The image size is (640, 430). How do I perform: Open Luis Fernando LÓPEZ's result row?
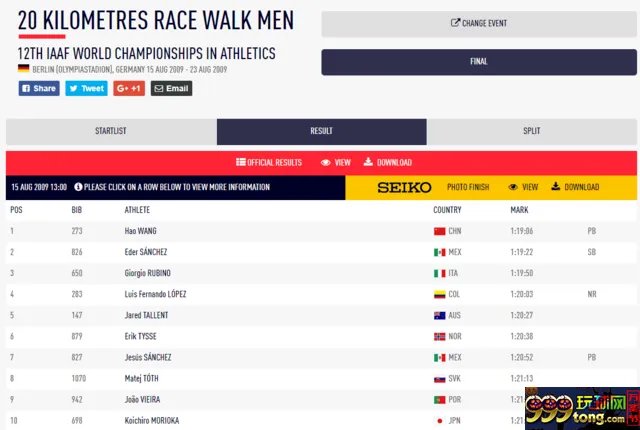click(x=321, y=295)
